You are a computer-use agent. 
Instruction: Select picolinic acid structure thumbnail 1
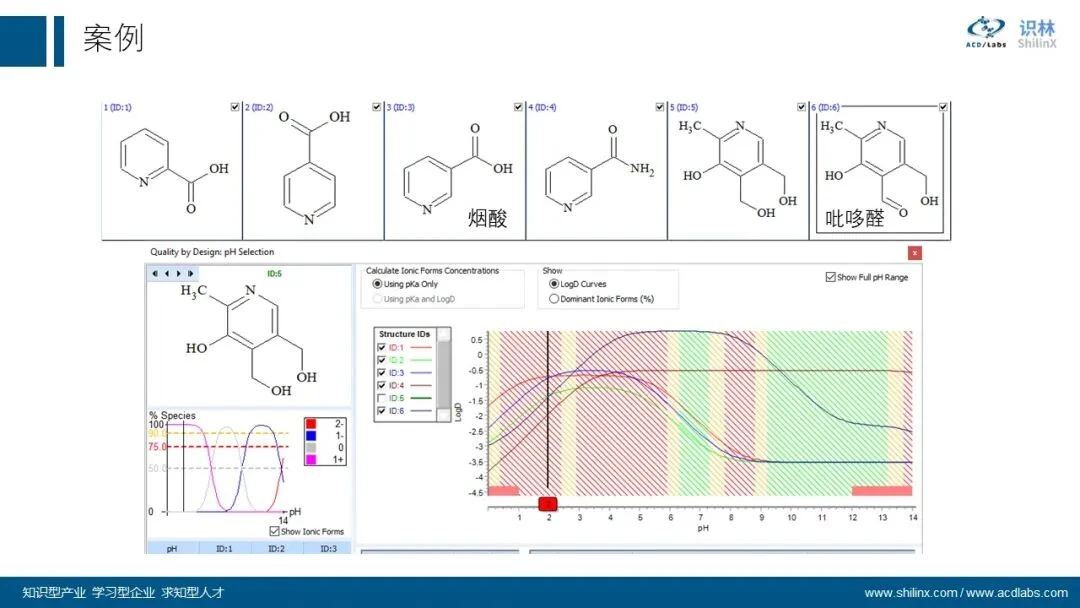172,171
